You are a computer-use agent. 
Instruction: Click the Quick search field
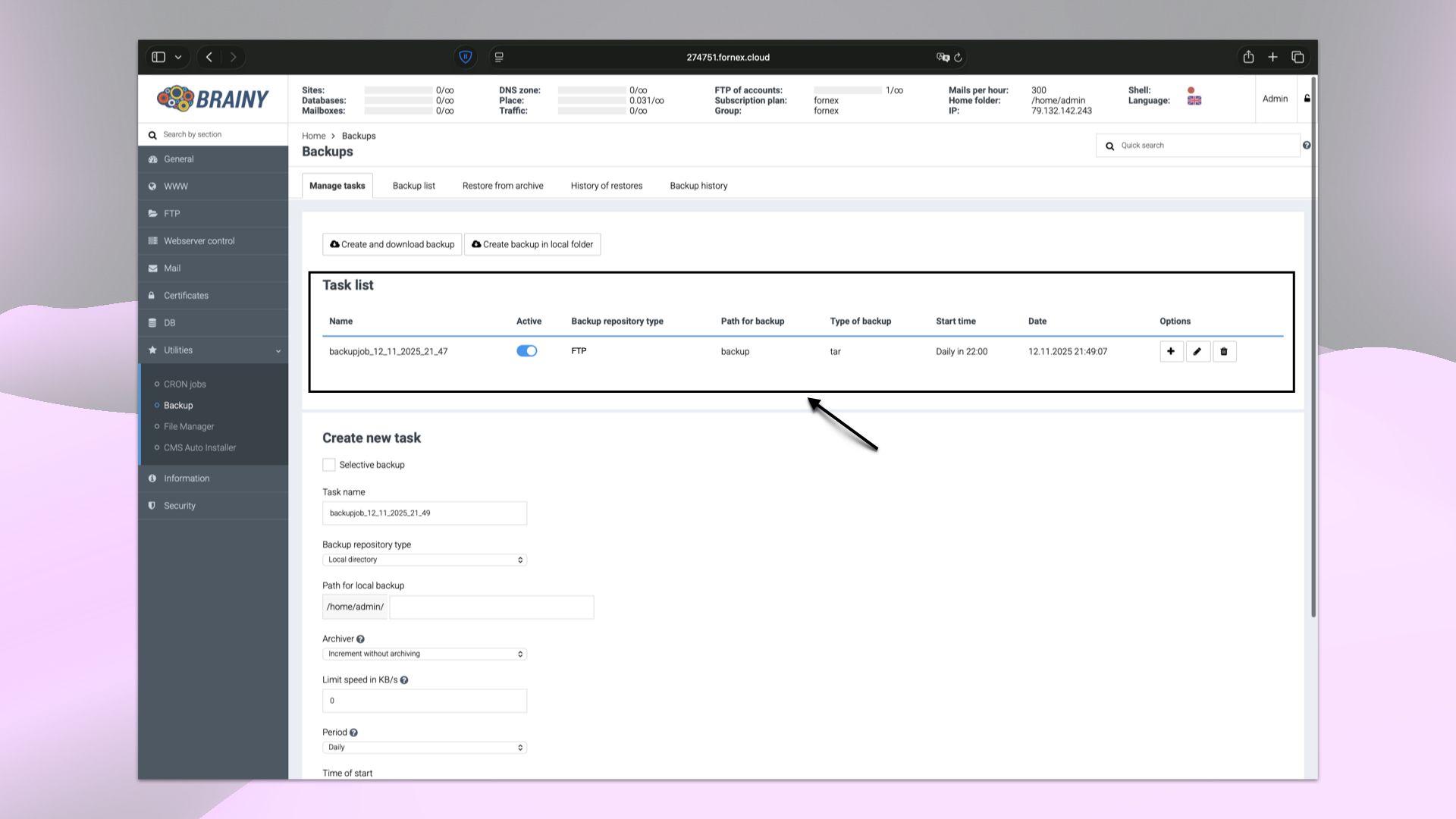pyautogui.click(x=1198, y=145)
